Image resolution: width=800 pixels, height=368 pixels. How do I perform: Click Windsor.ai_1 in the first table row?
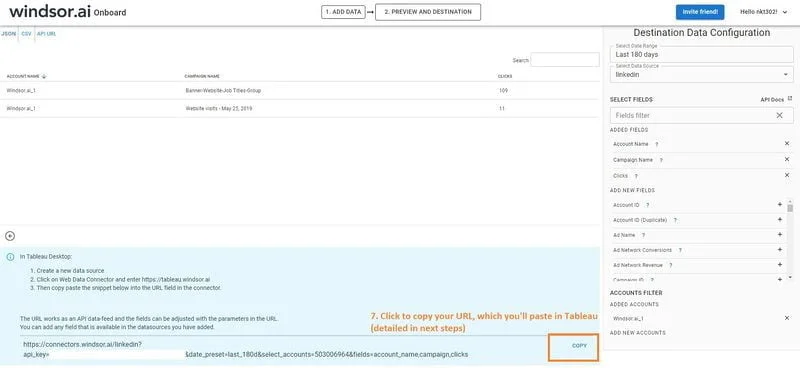click(x=21, y=90)
